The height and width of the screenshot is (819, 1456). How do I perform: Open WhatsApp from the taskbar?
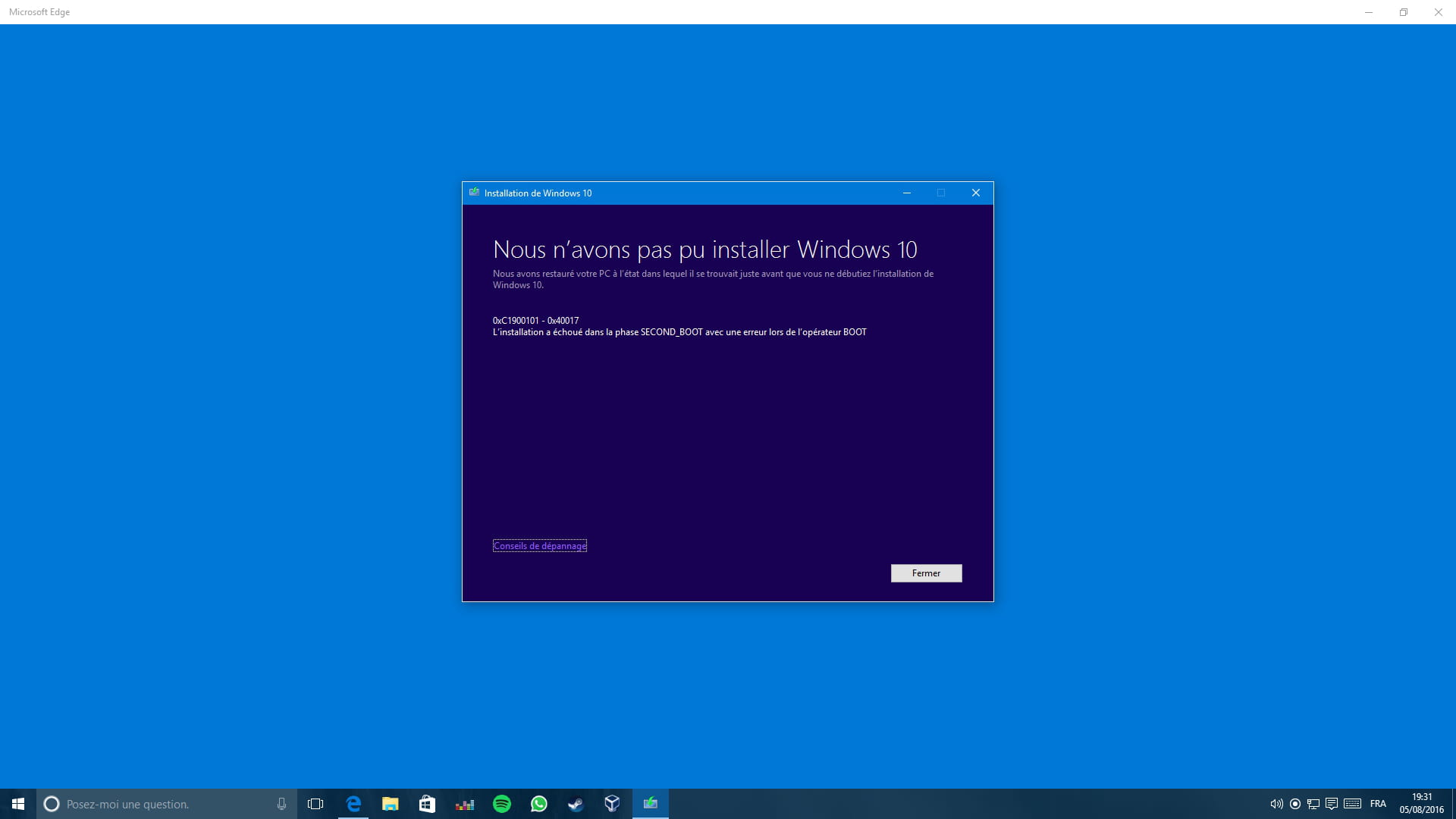click(538, 804)
